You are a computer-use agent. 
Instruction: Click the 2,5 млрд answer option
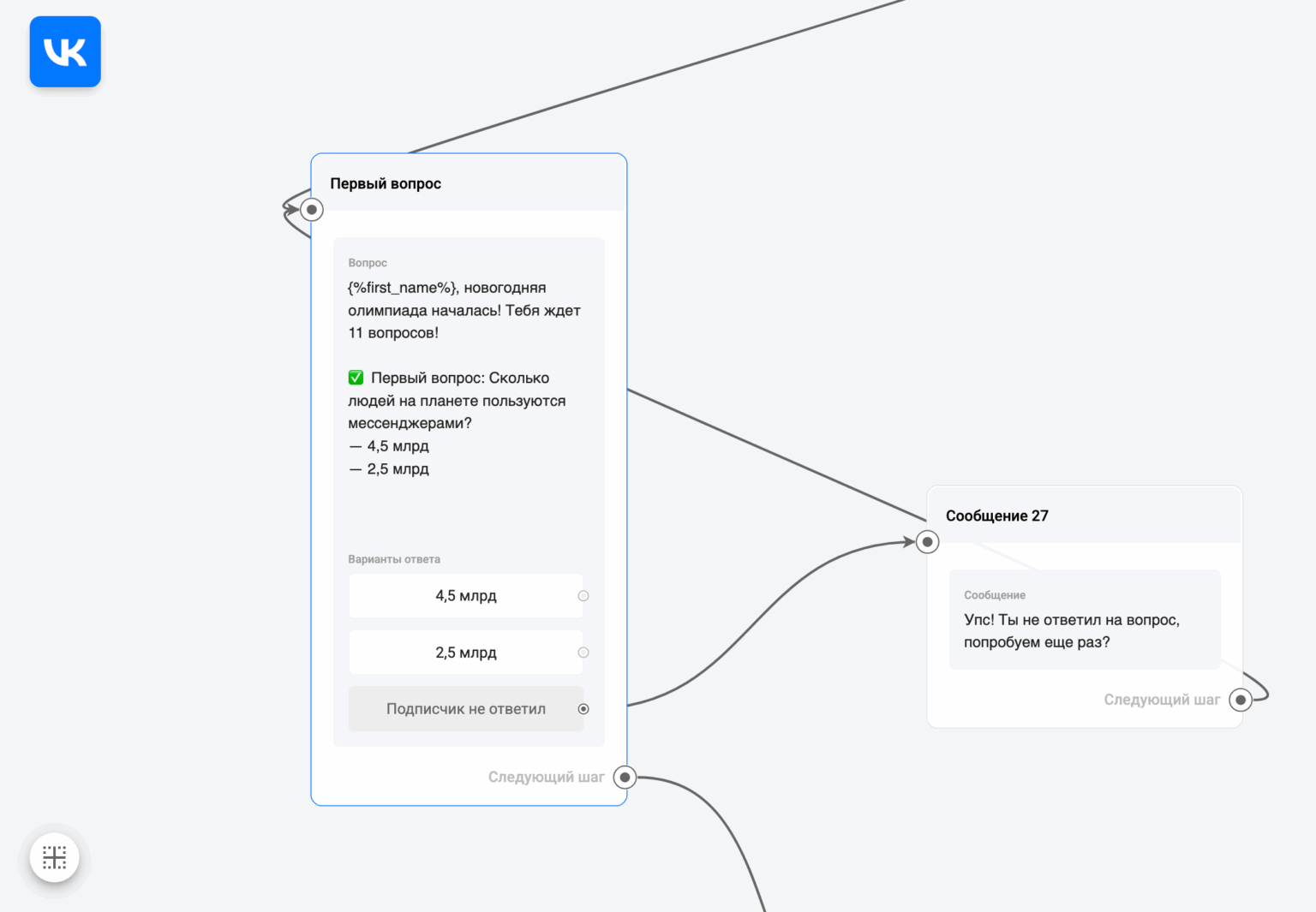coord(465,653)
